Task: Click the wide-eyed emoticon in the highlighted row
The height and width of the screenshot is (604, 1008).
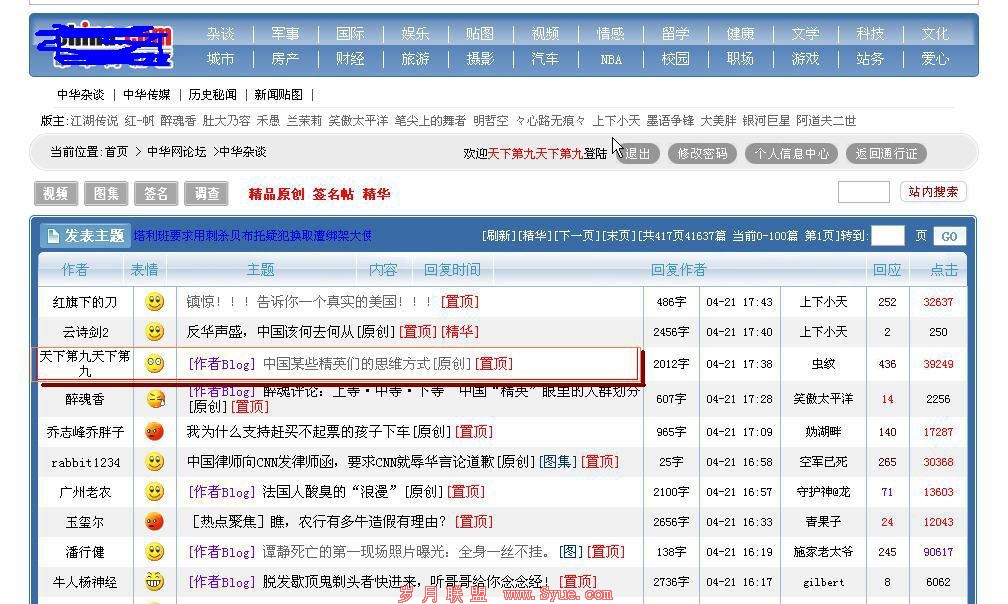Action: [154, 364]
